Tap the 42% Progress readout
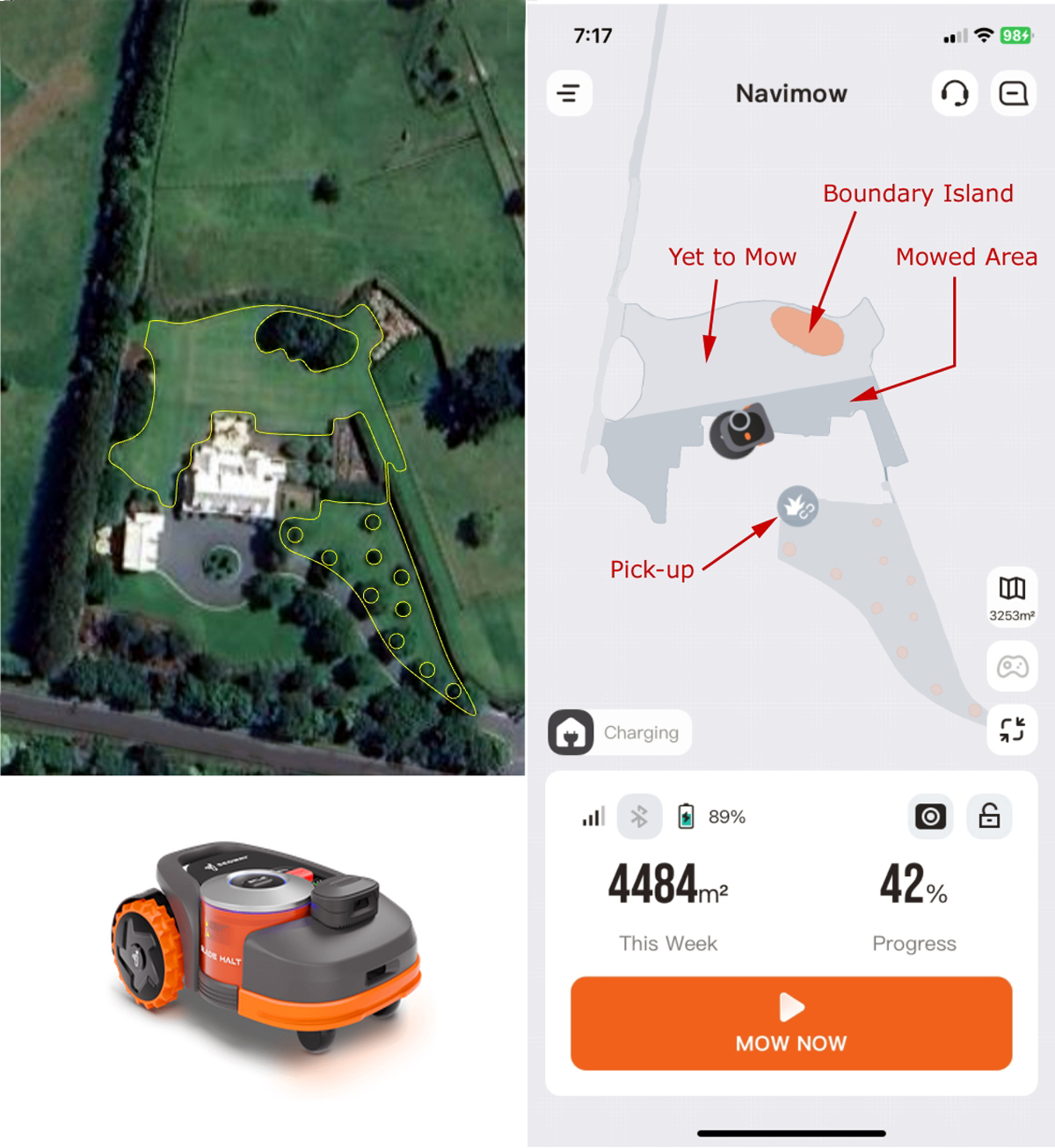The width and height of the screenshot is (1055, 1148). (x=913, y=906)
